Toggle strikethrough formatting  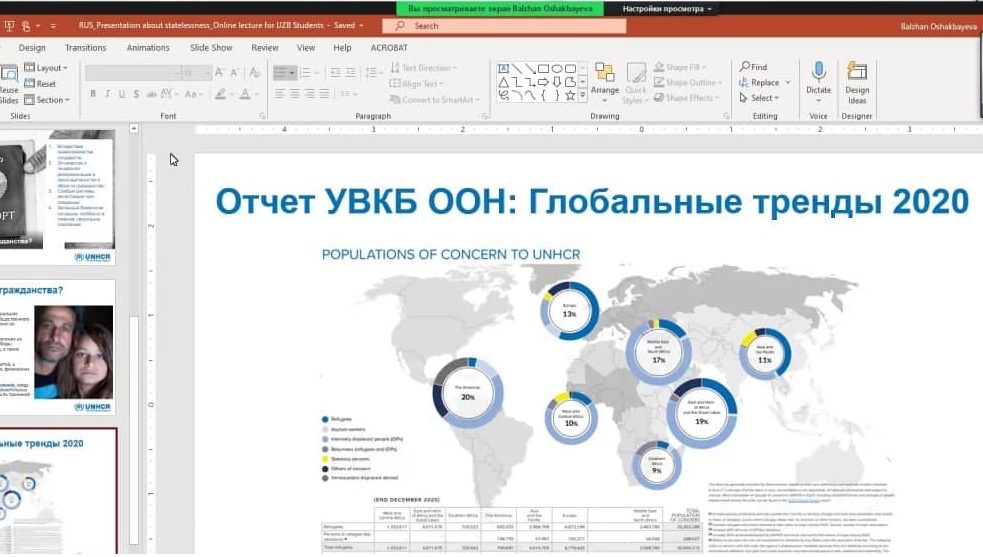point(151,94)
